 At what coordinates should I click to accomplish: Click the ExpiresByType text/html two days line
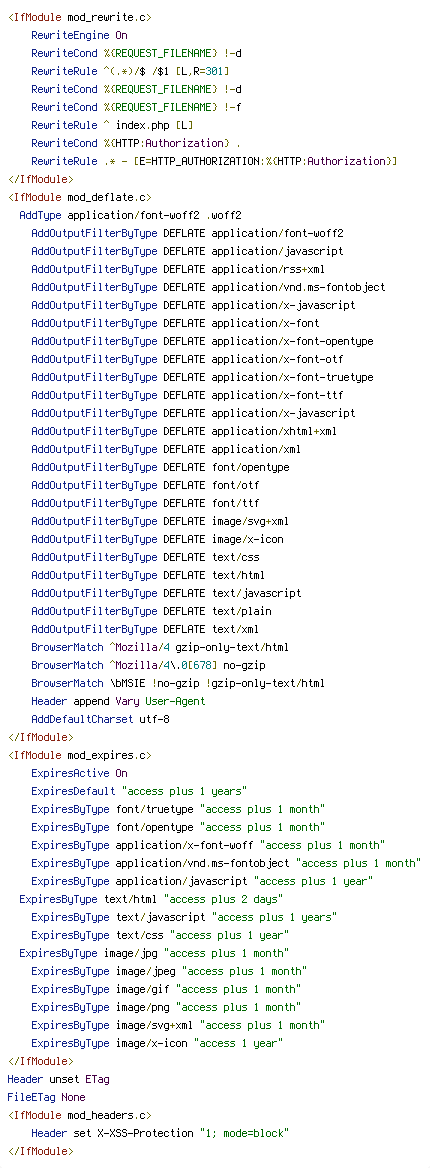151,899
